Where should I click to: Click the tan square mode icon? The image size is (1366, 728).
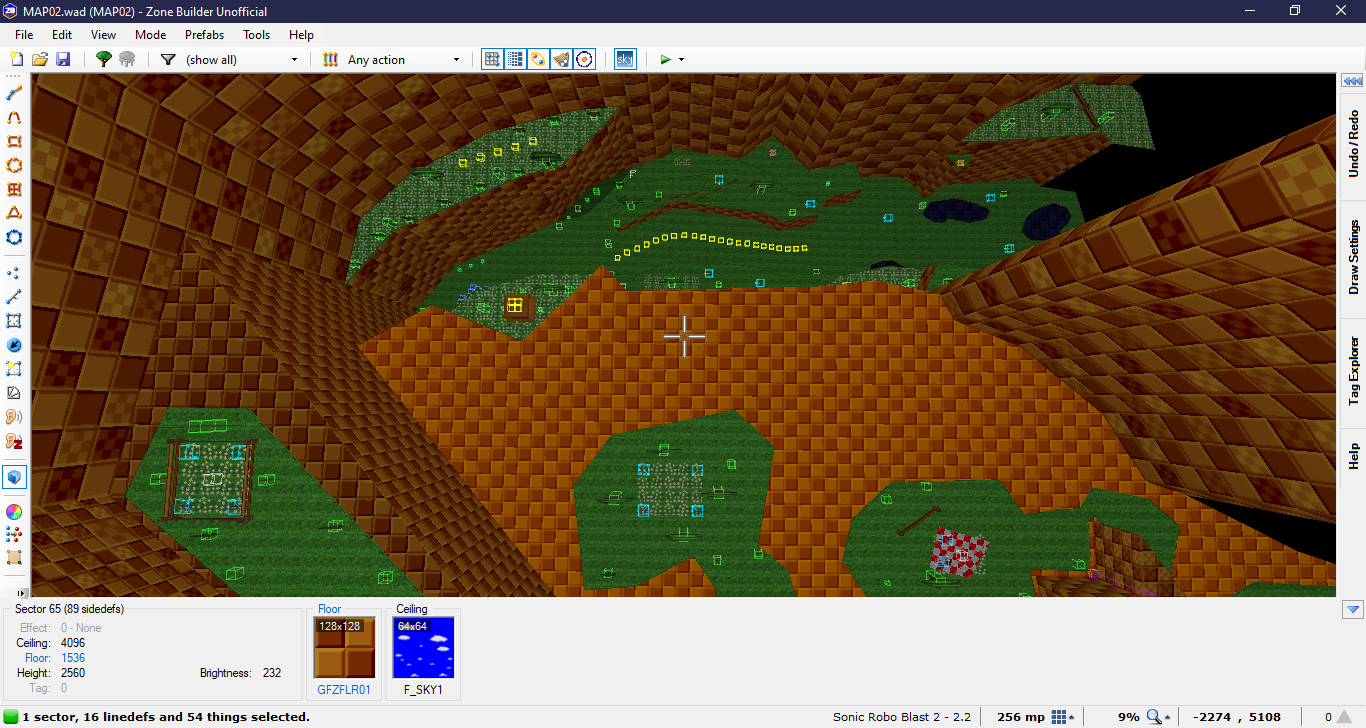[x=14, y=558]
